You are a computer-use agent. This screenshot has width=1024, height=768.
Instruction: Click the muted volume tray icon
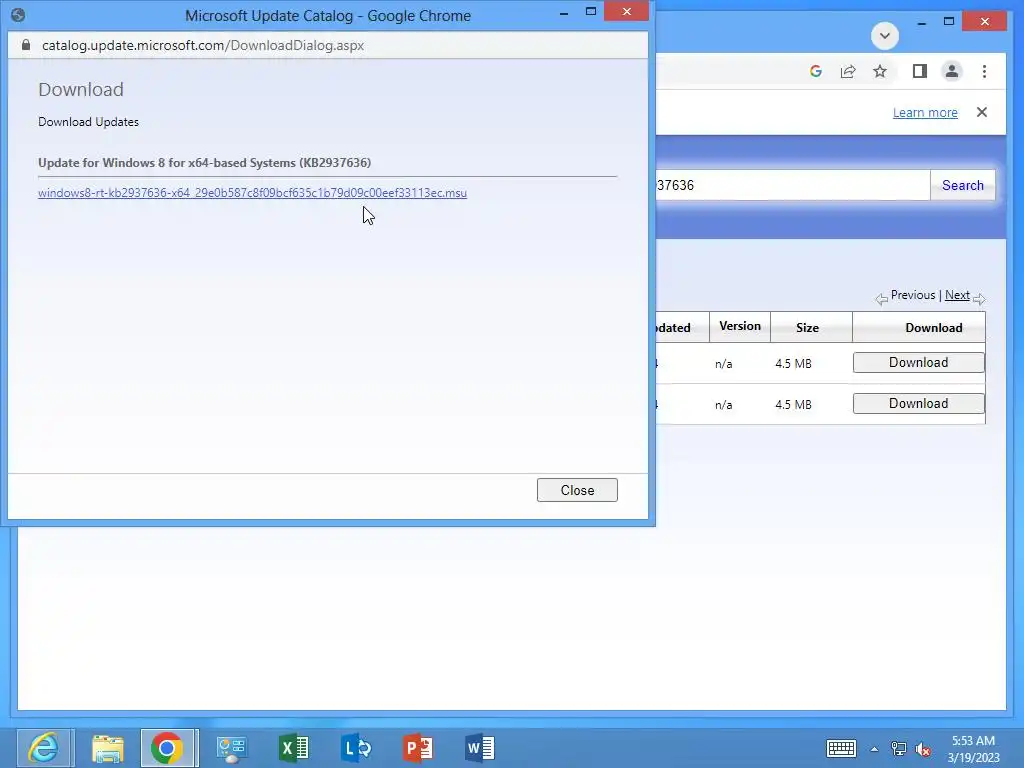pos(923,749)
